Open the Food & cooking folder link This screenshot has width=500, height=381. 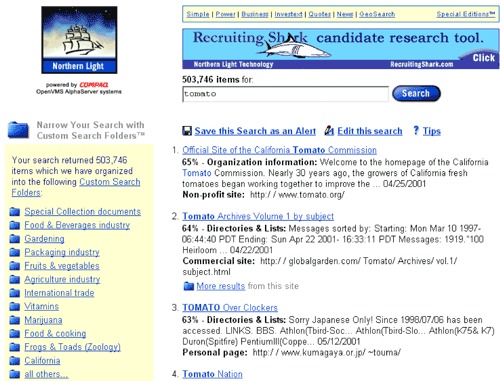click(x=55, y=334)
